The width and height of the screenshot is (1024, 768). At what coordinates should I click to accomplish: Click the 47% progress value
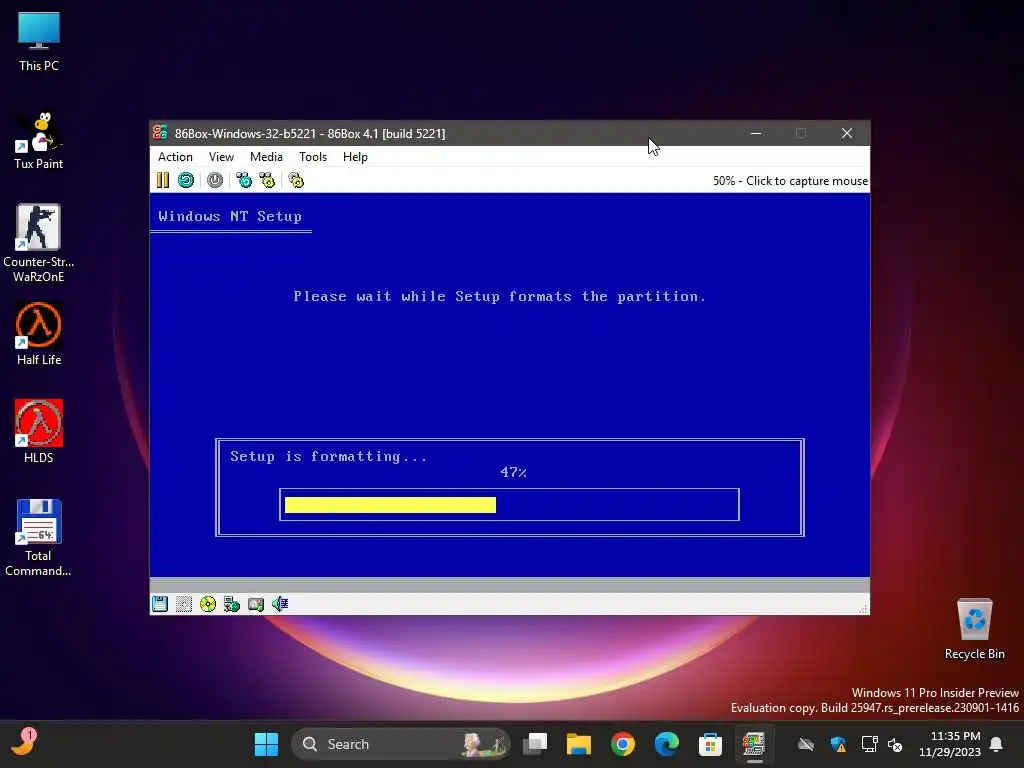513,472
